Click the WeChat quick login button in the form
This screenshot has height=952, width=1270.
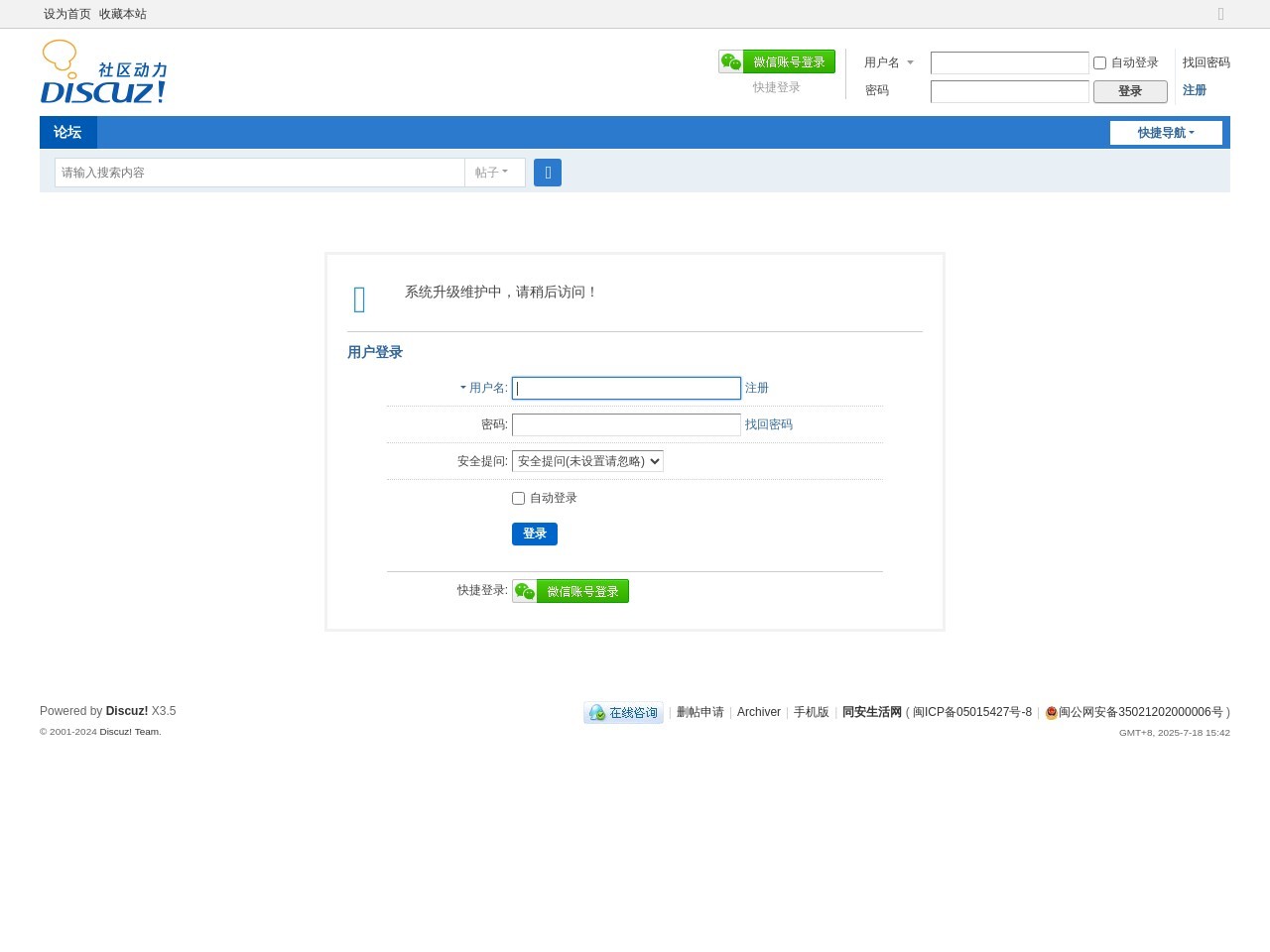tap(571, 591)
